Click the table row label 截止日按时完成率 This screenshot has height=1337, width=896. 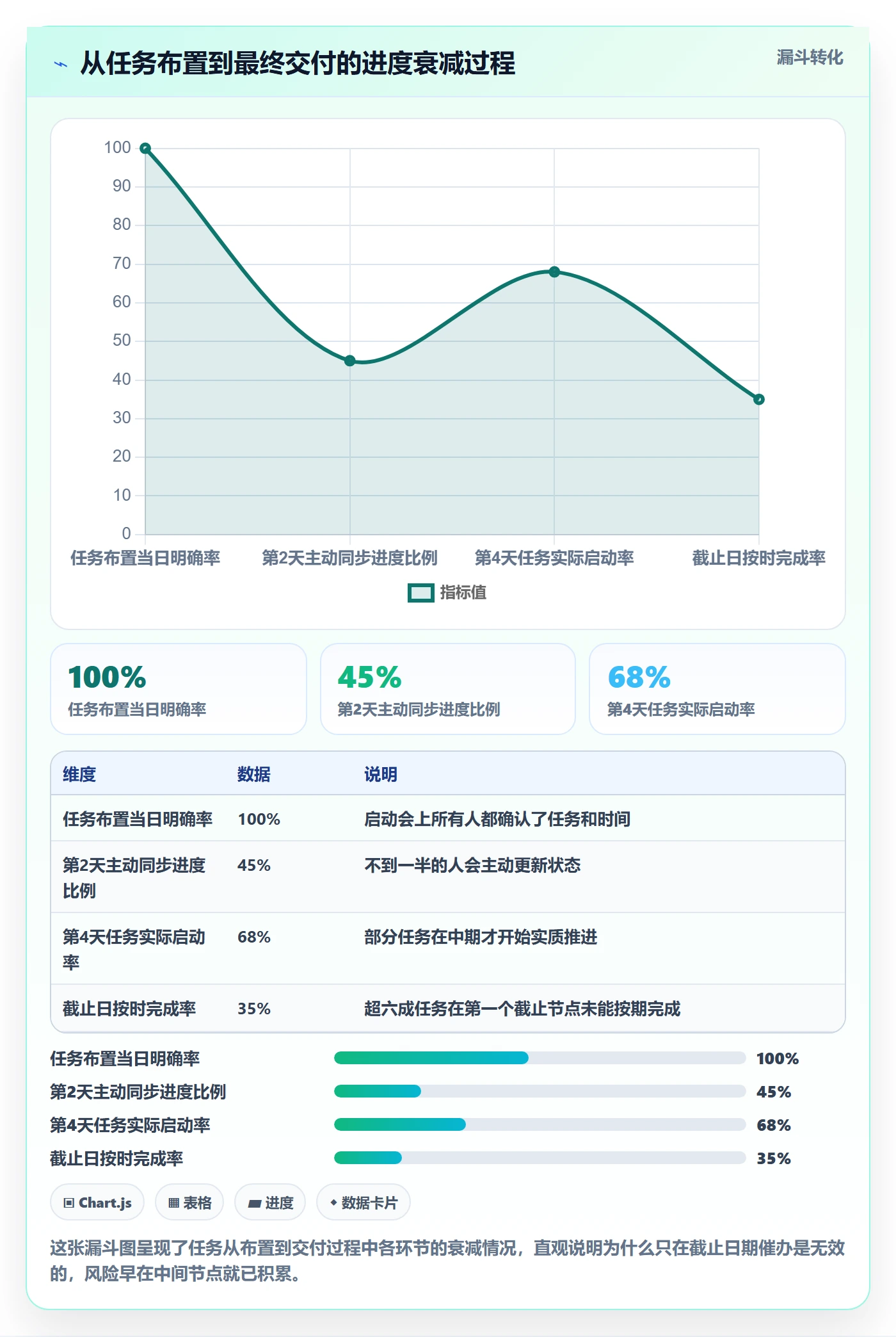click(x=129, y=1009)
